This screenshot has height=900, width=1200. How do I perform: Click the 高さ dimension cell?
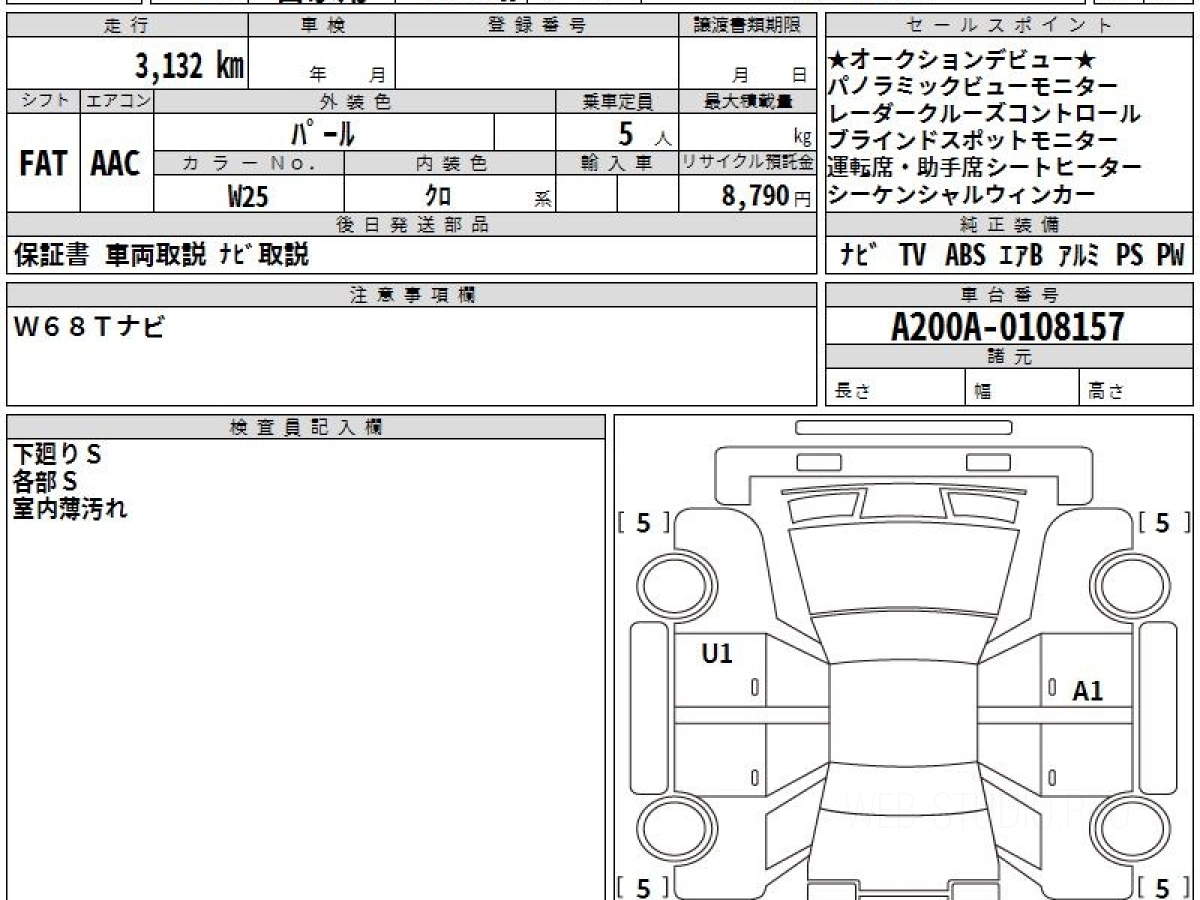coord(1136,388)
